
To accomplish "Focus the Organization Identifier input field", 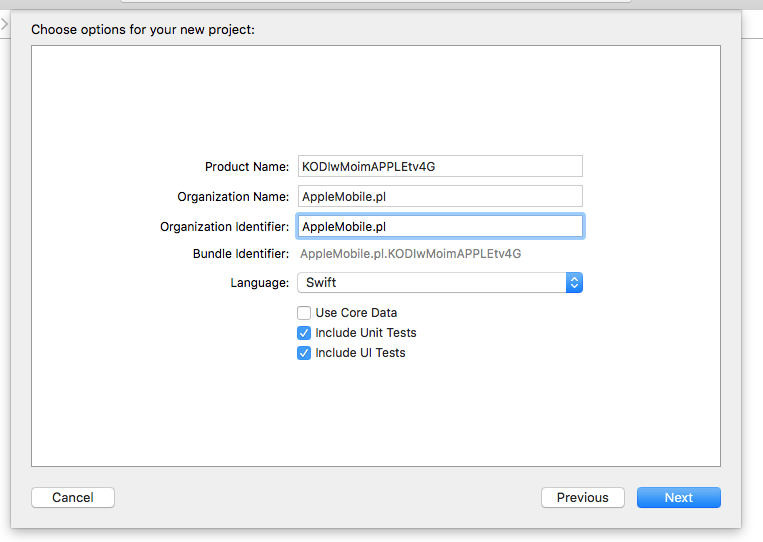I will 439,227.
